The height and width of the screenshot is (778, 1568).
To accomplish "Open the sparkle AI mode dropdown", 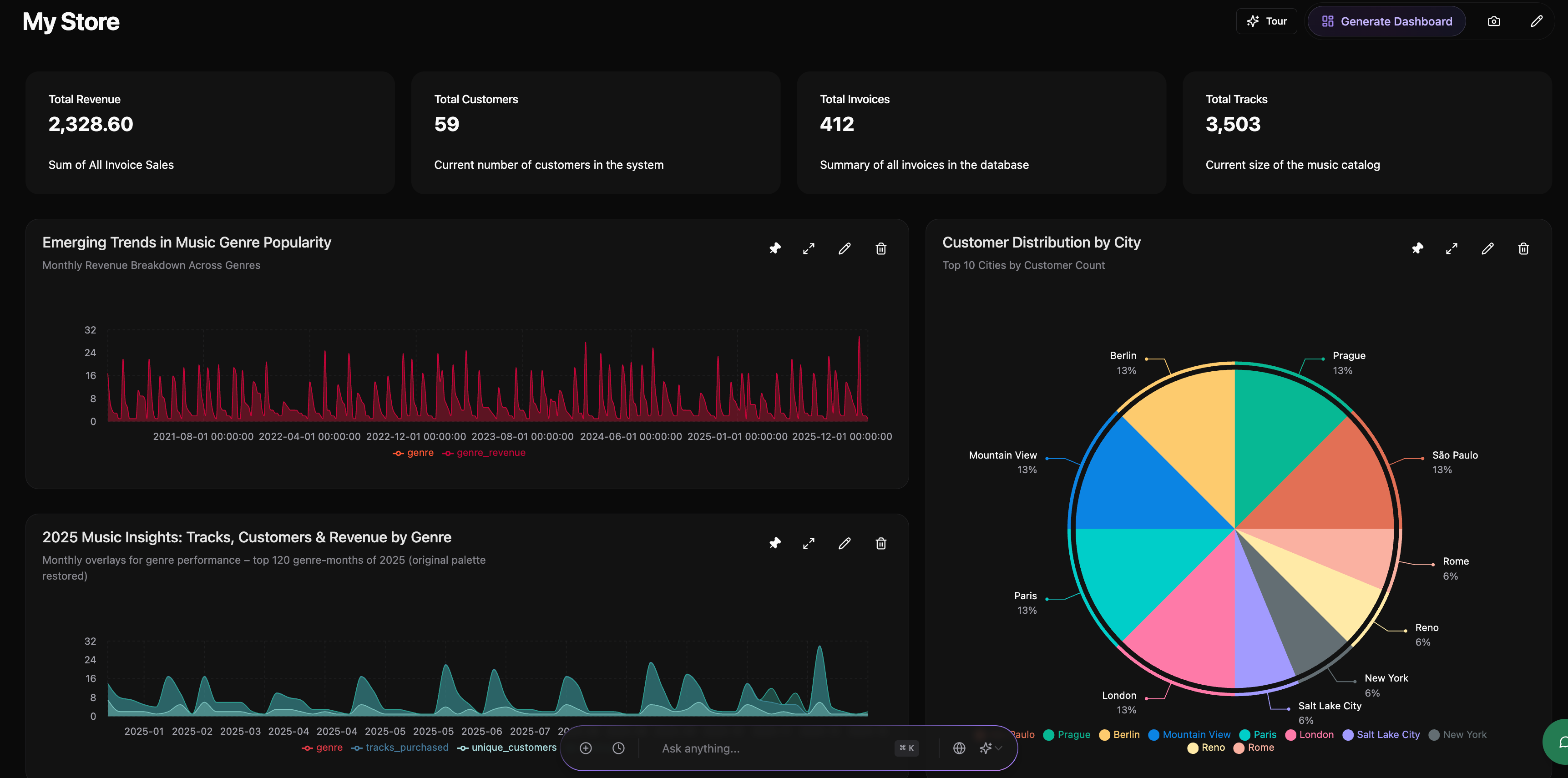I will pyautogui.click(x=990, y=748).
